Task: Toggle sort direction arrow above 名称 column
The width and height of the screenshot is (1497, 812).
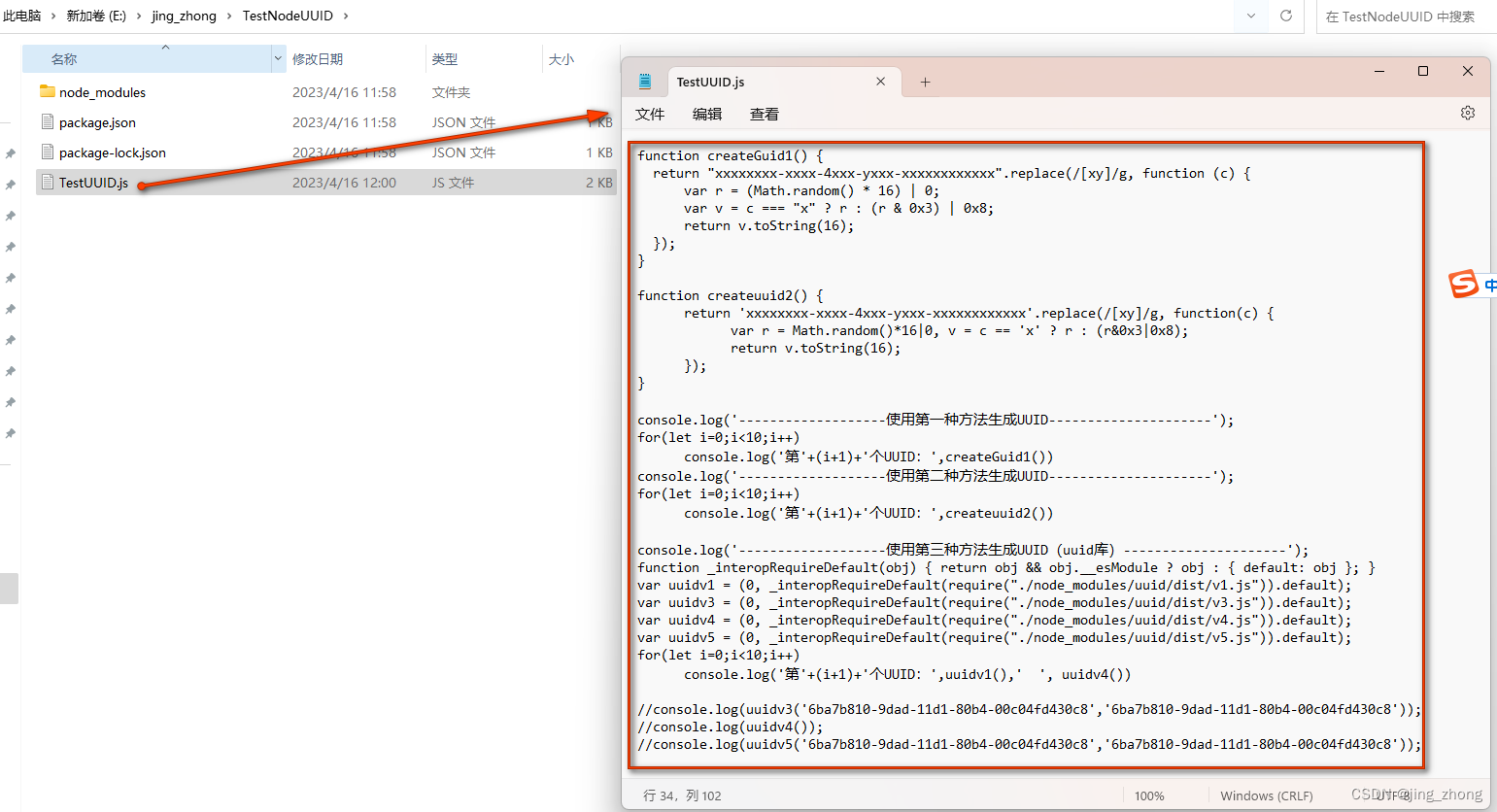Action: point(165,47)
